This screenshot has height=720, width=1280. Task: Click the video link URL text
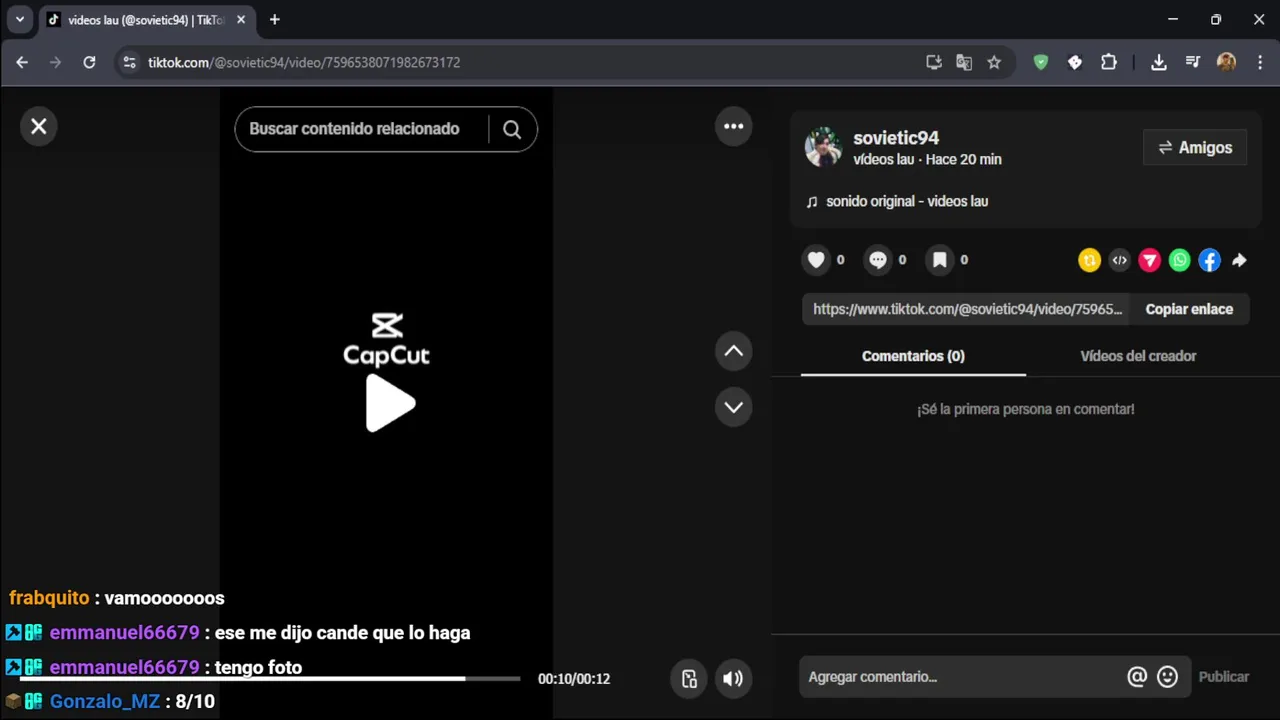[967, 309]
